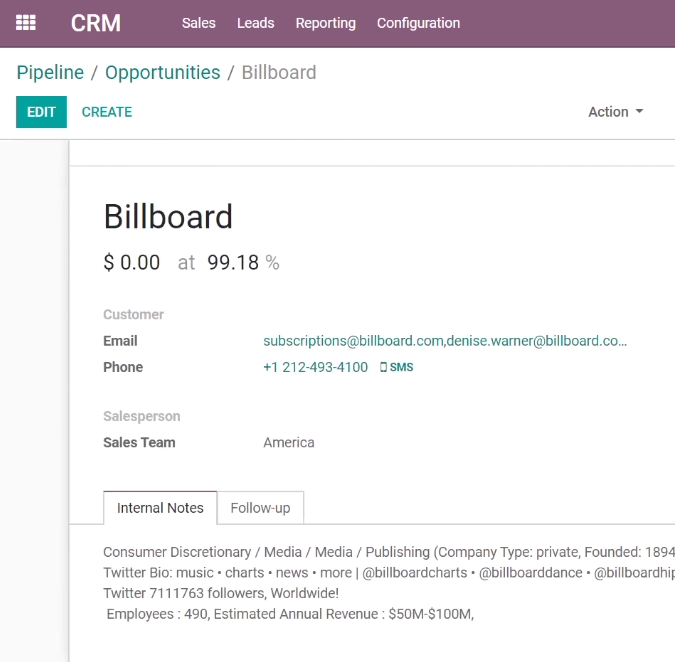The width and height of the screenshot is (675, 662).
Task: Open the Reporting menu
Action: pos(326,23)
